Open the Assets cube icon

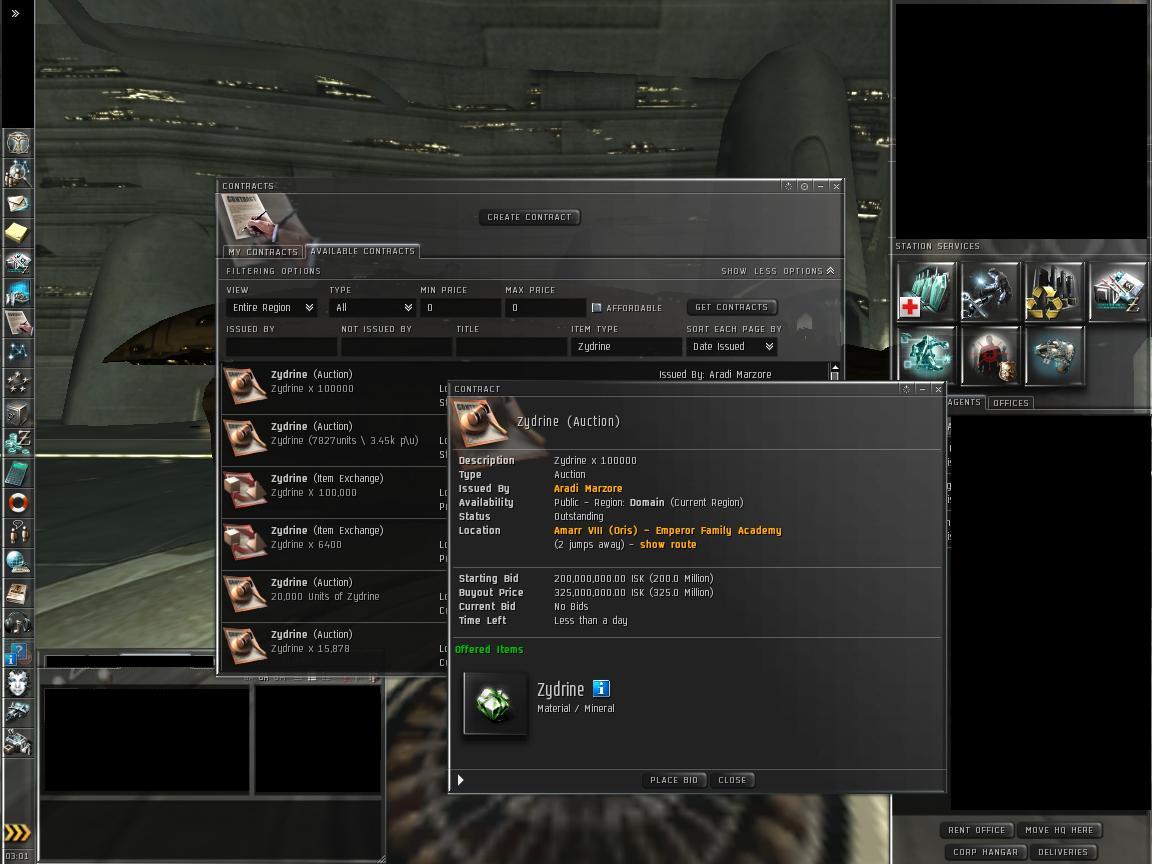[x=18, y=413]
